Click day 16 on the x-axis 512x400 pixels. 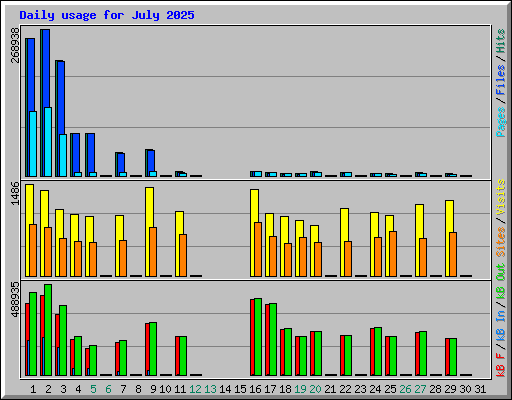(255, 389)
